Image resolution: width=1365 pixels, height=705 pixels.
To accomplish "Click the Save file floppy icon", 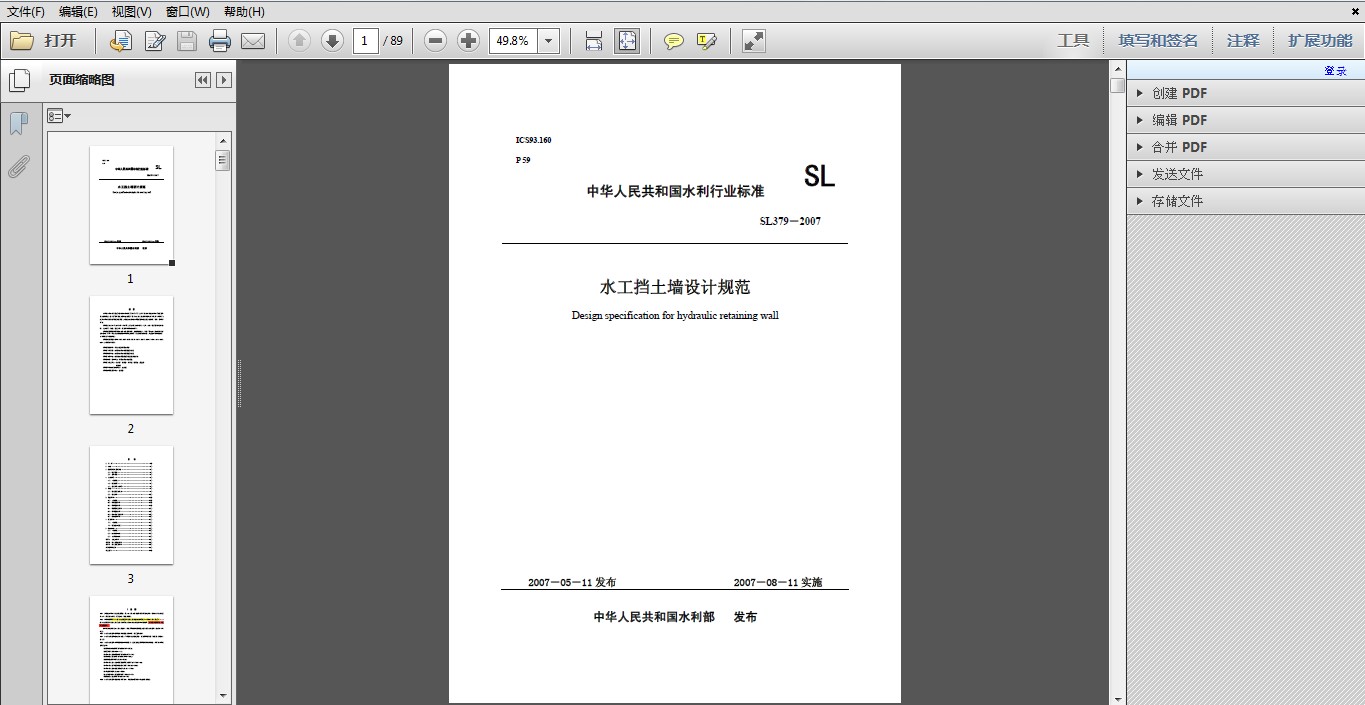I will 187,41.
